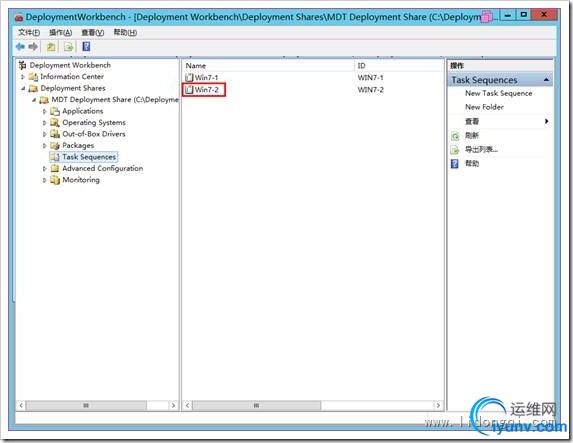Open the 查看 submenu arrow in the actions pane

[546, 121]
